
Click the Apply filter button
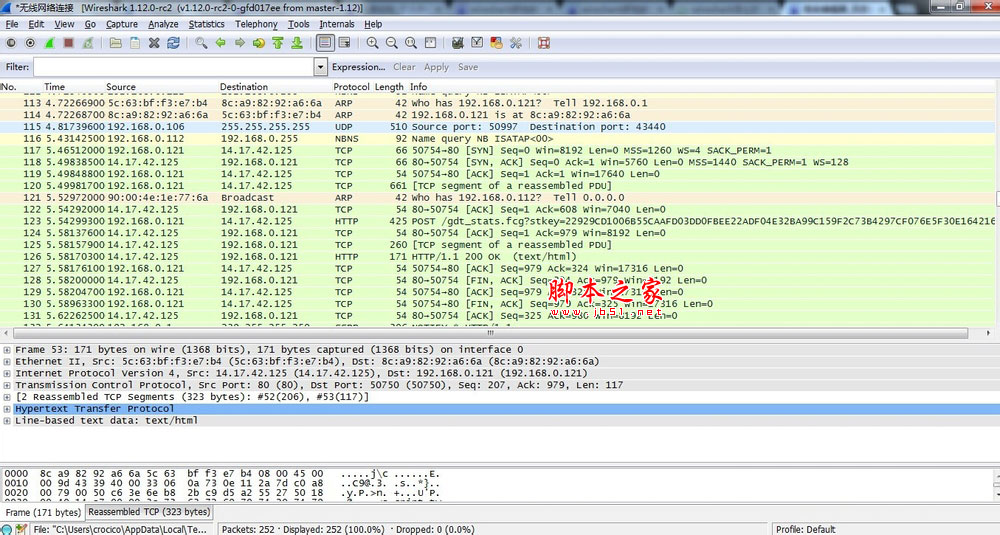[x=436, y=67]
